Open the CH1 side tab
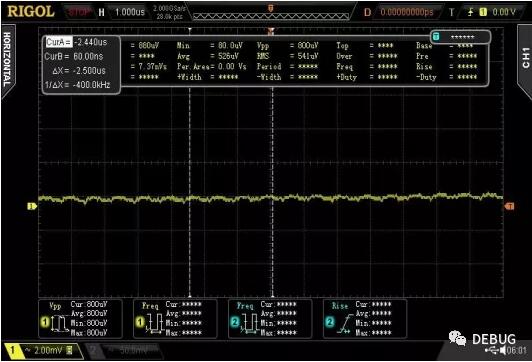This screenshot has width=532, height=362. [x=525, y=58]
